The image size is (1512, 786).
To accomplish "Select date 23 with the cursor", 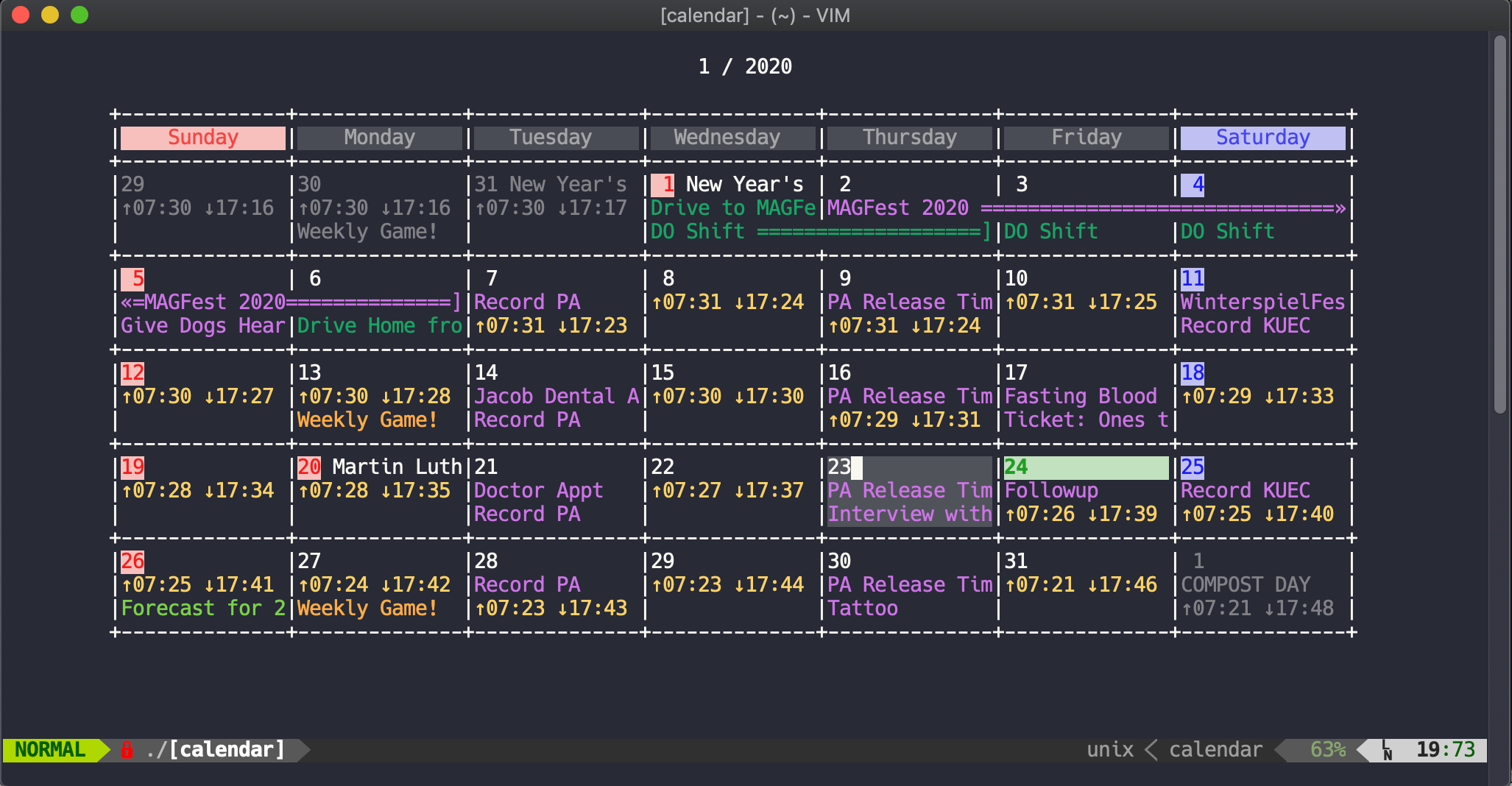I will point(839,467).
